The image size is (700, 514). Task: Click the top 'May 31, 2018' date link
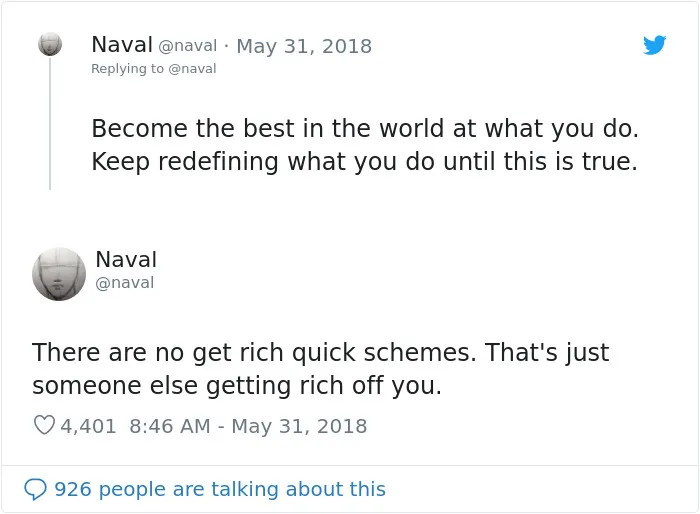tap(304, 46)
